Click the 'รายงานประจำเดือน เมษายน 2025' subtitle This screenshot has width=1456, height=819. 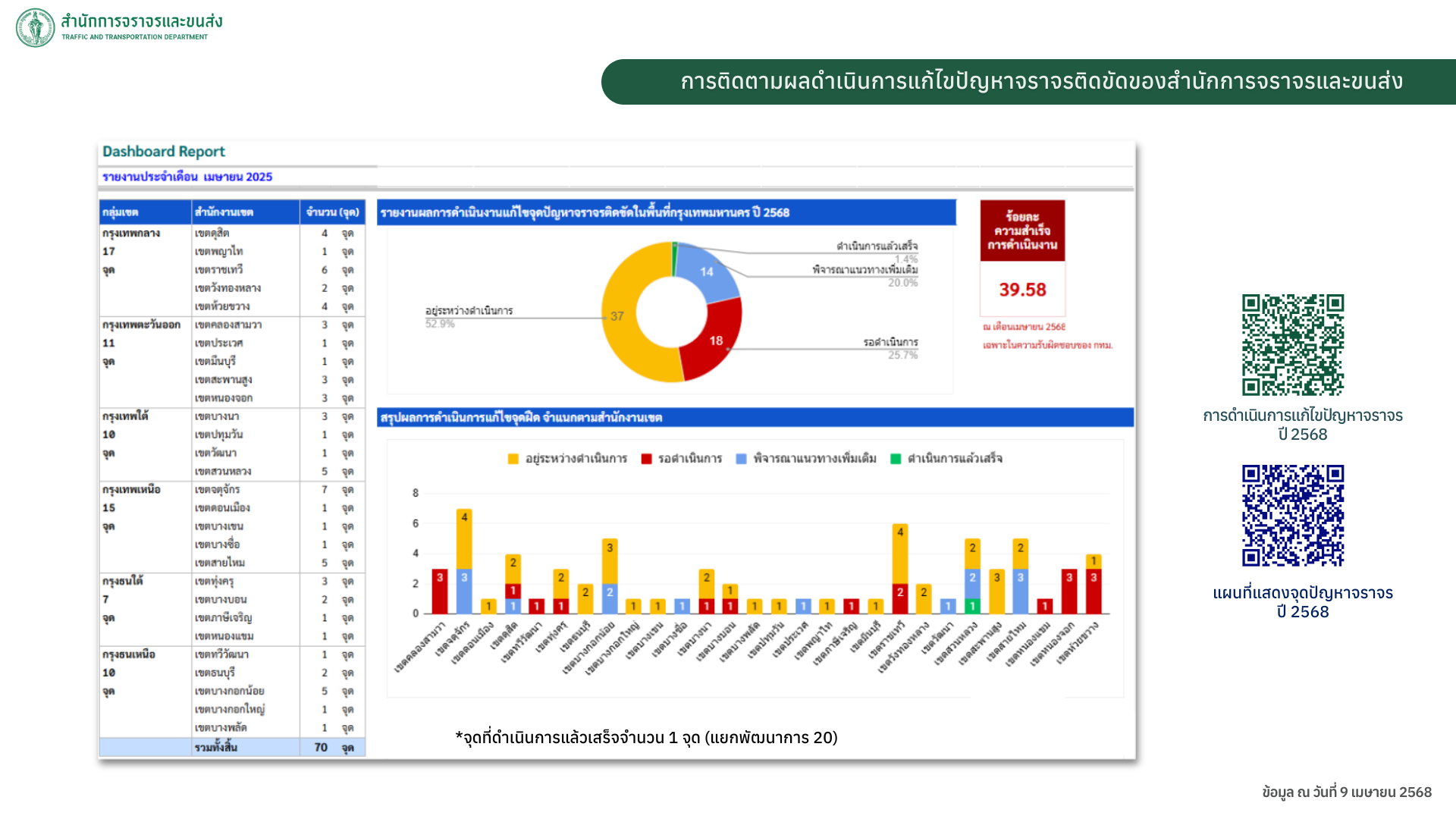point(187,177)
